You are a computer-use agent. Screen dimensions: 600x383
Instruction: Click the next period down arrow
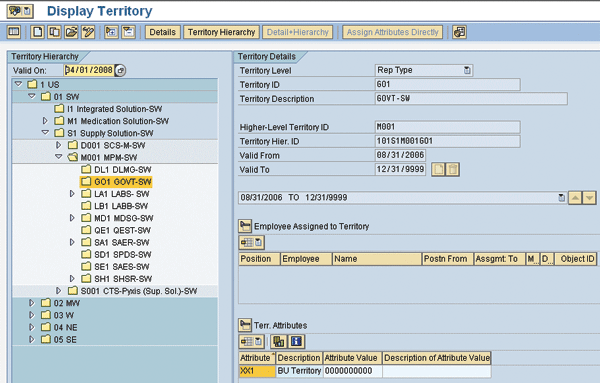pos(589,197)
